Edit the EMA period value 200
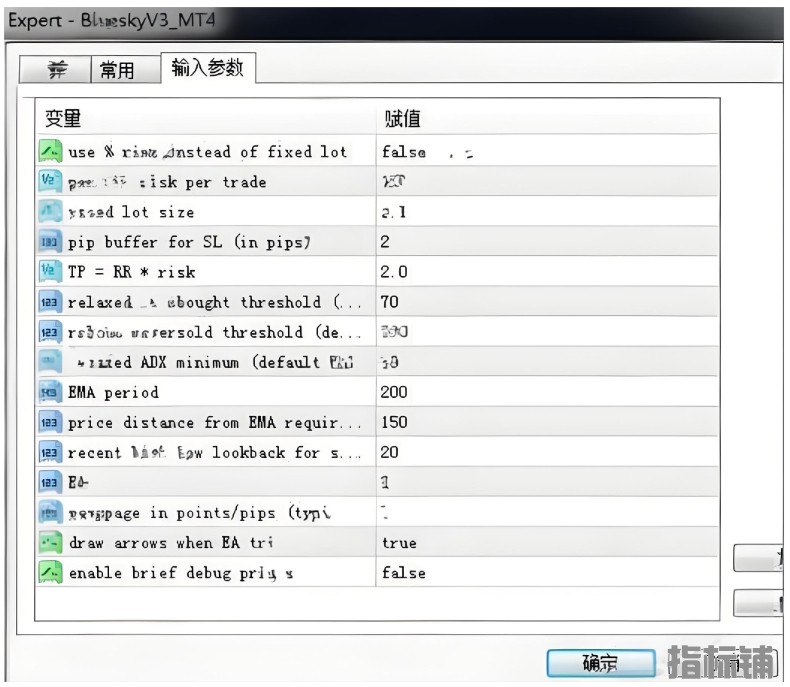Image resolution: width=790 pixels, height=687 pixels. tap(394, 392)
